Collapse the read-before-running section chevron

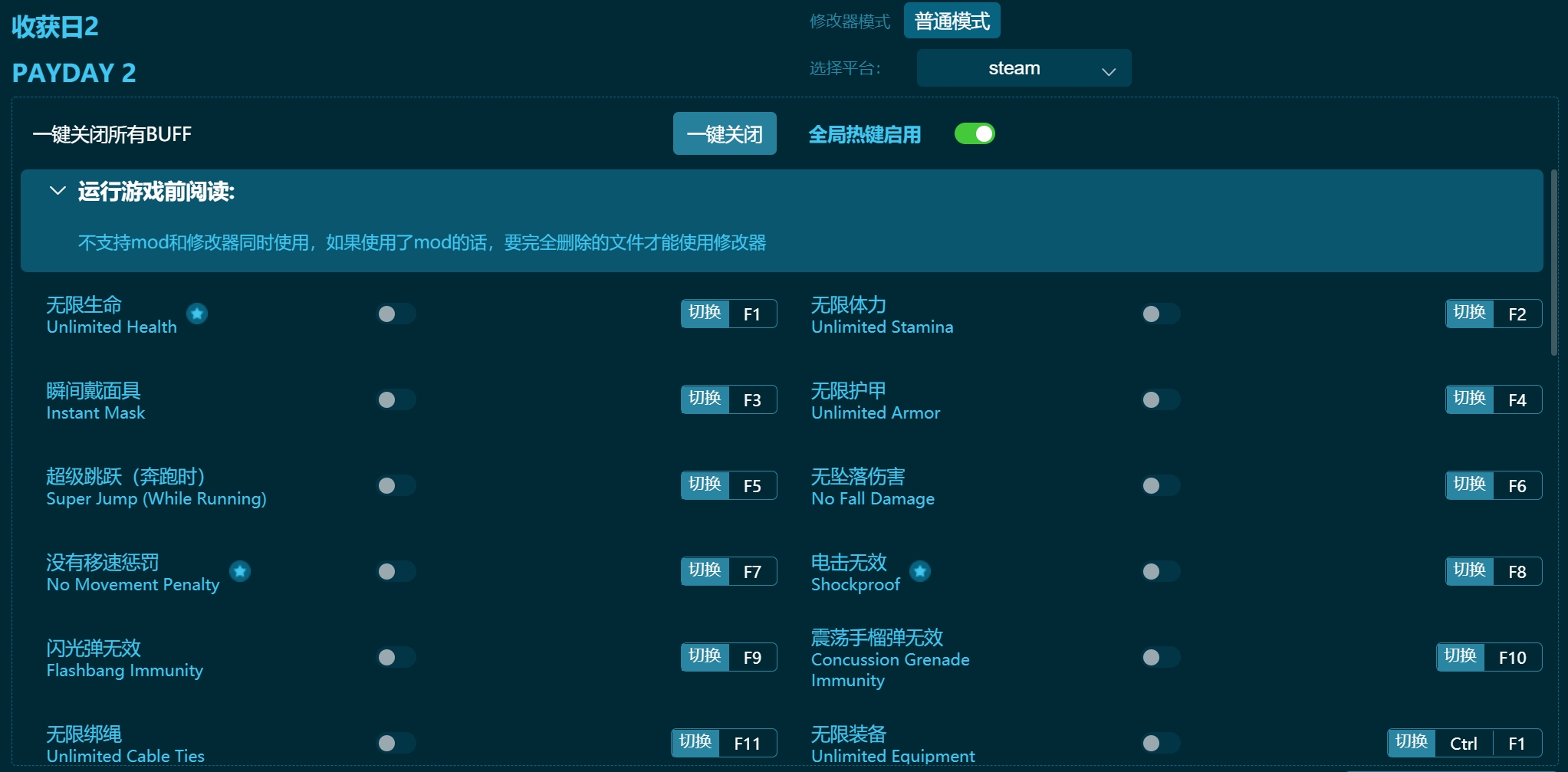pyautogui.click(x=58, y=191)
